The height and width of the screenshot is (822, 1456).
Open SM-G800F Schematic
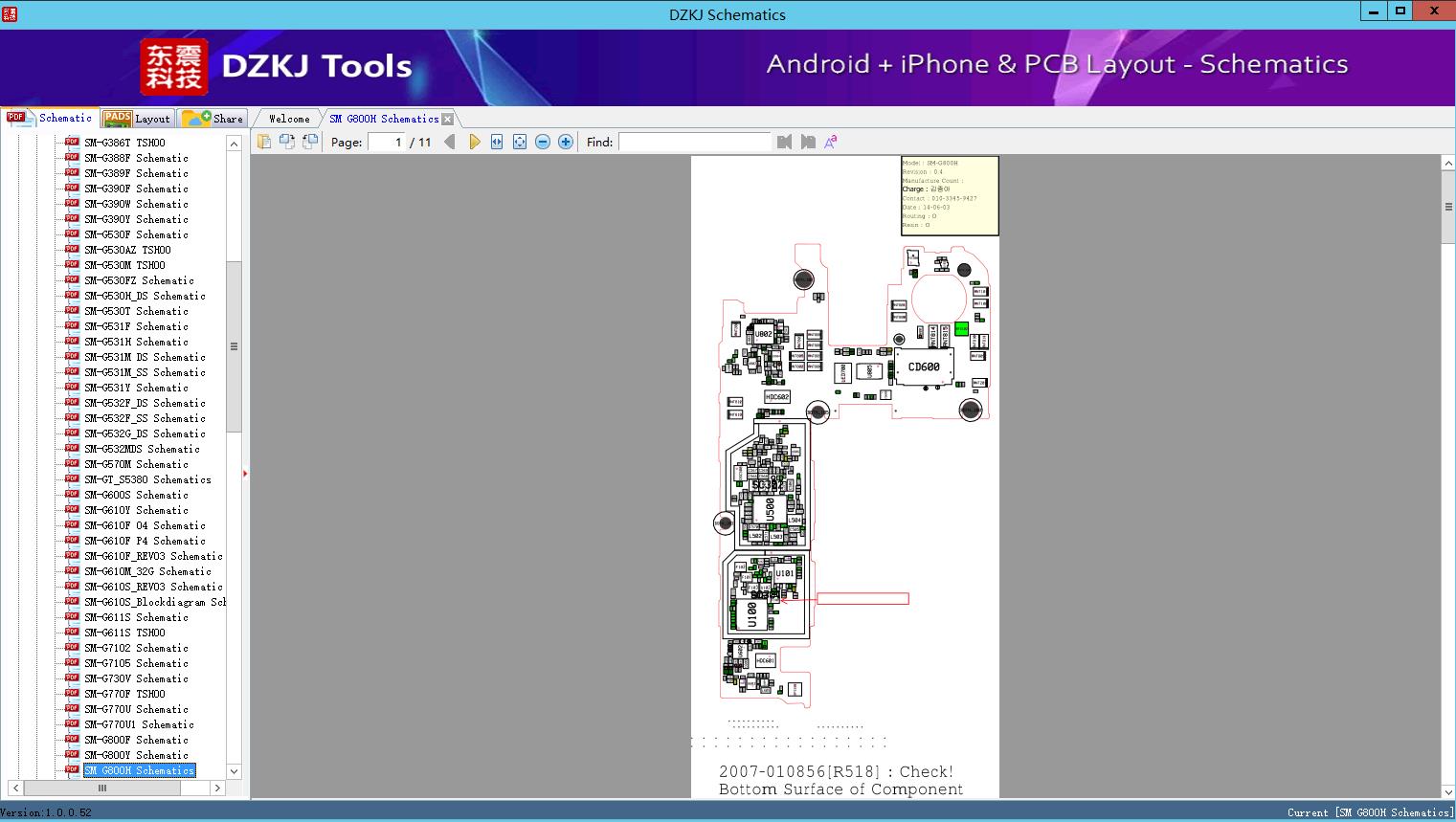(x=136, y=740)
